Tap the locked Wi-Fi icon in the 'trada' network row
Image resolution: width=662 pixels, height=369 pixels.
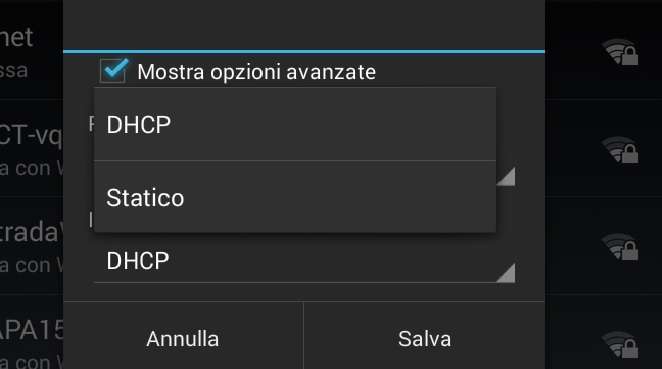[x=620, y=247]
